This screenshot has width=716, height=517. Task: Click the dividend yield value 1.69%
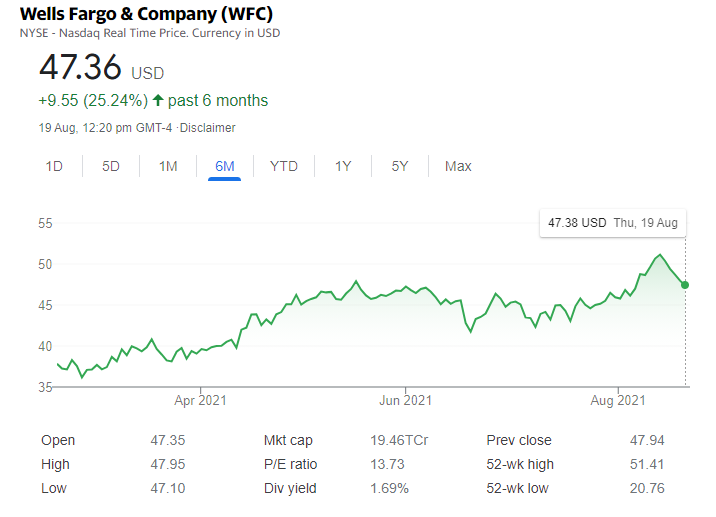(390, 488)
